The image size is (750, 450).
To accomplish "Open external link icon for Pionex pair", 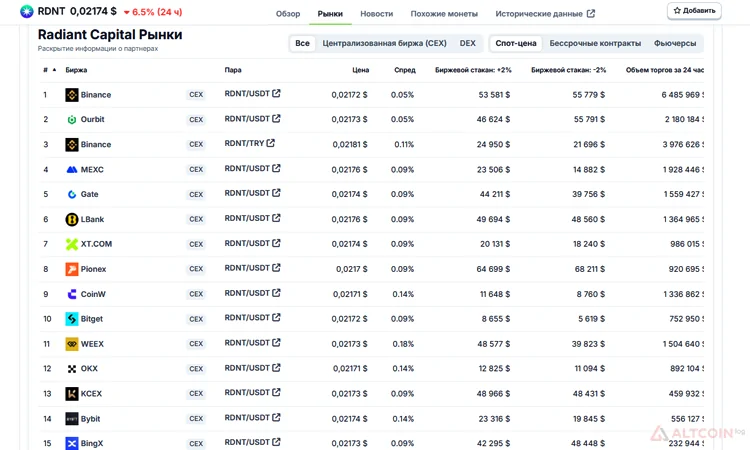I will (x=276, y=268).
